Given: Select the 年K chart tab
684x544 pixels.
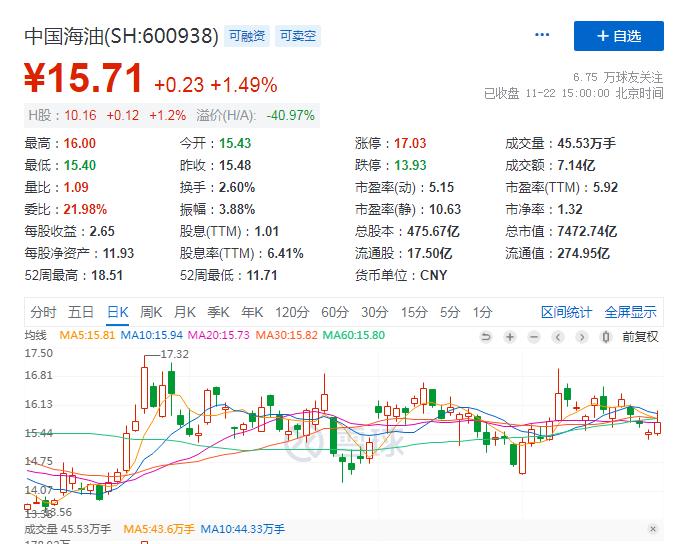Looking at the screenshot, I should (252, 312).
